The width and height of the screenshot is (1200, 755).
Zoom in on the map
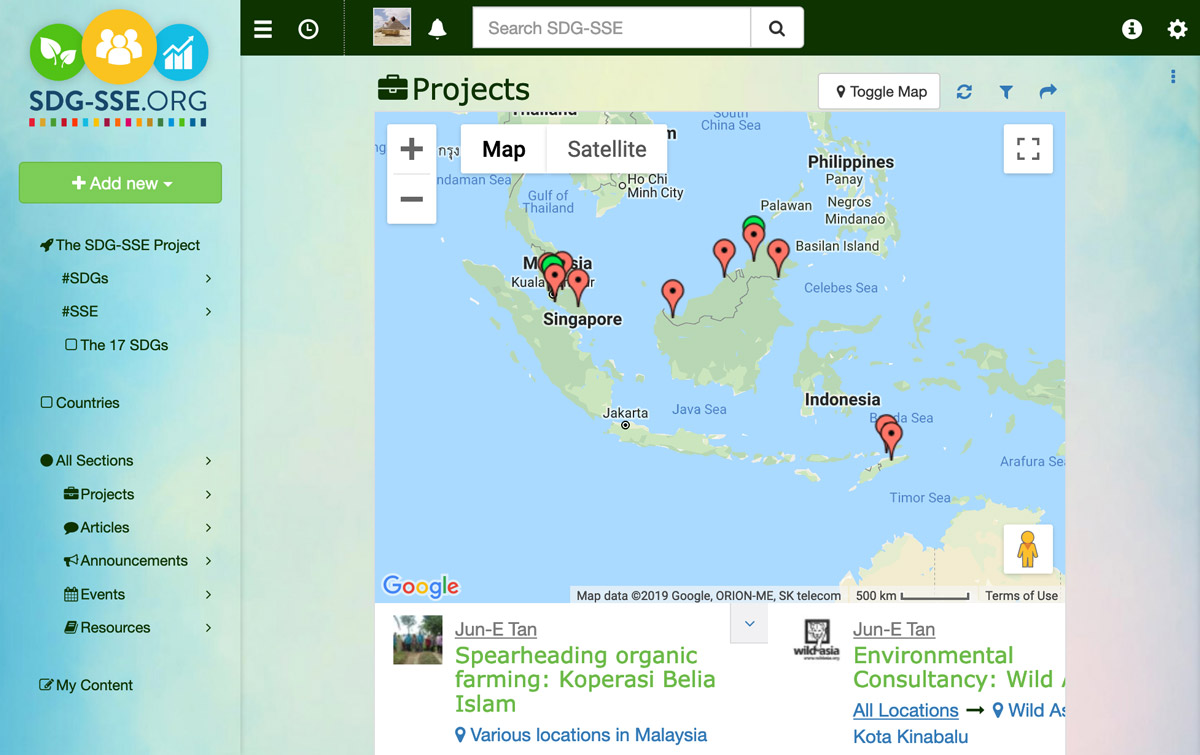coord(411,150)
